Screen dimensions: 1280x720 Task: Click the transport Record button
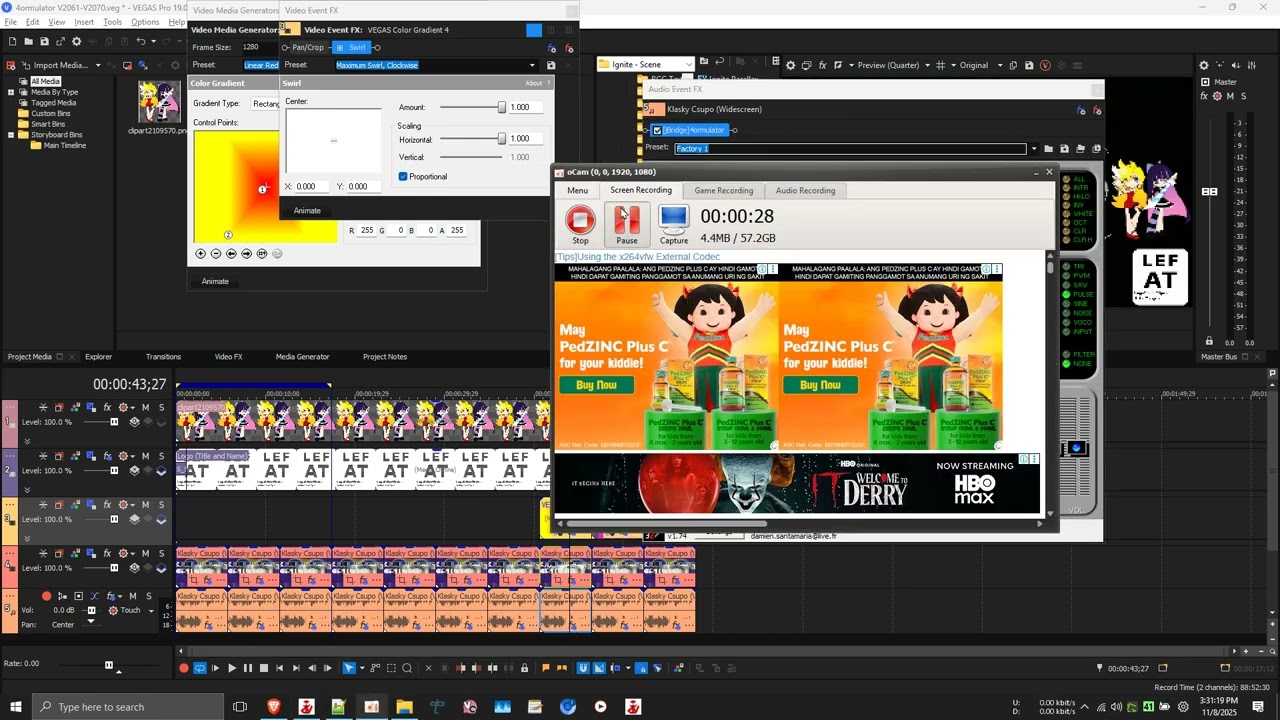point(183,668)
